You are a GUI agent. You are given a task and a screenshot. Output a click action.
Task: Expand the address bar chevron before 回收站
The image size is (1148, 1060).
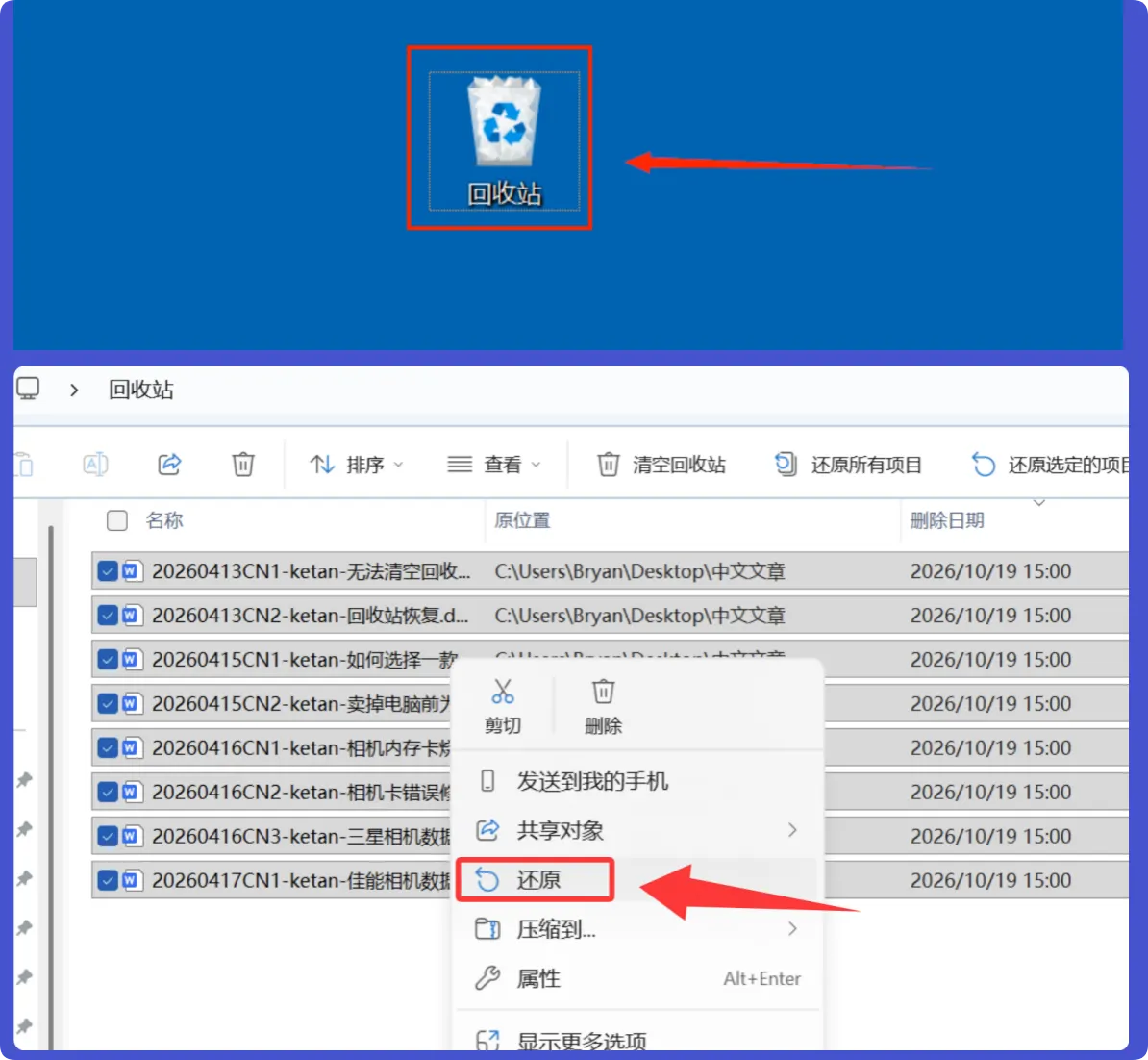pos(74,390)
